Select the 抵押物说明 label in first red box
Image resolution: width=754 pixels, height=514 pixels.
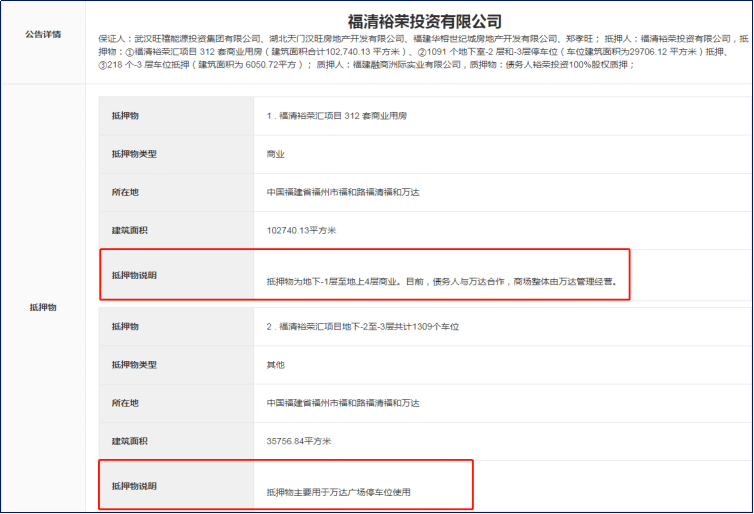[x=134, y=274]
